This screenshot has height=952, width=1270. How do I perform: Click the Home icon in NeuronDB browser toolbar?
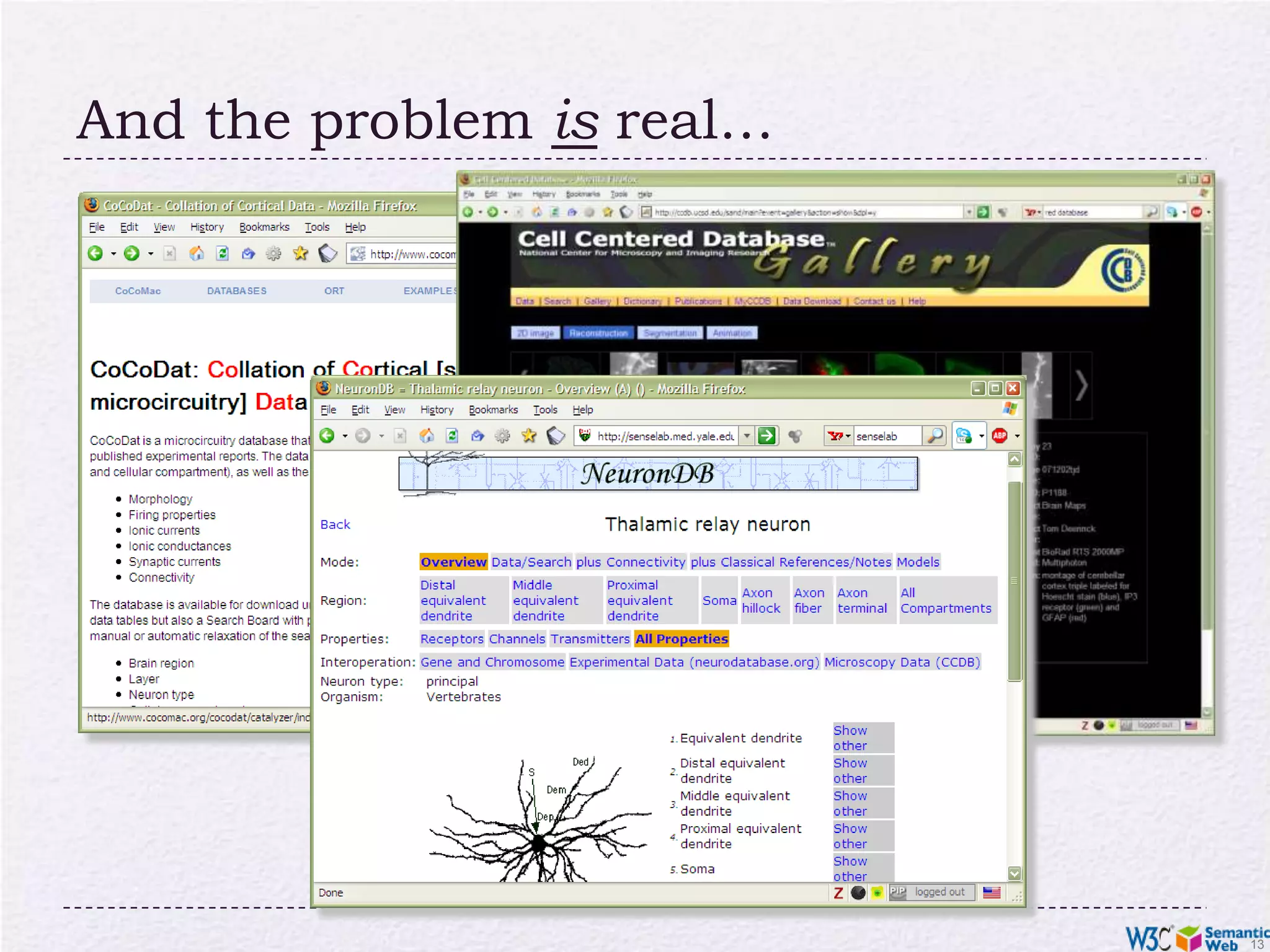point(427,436)
